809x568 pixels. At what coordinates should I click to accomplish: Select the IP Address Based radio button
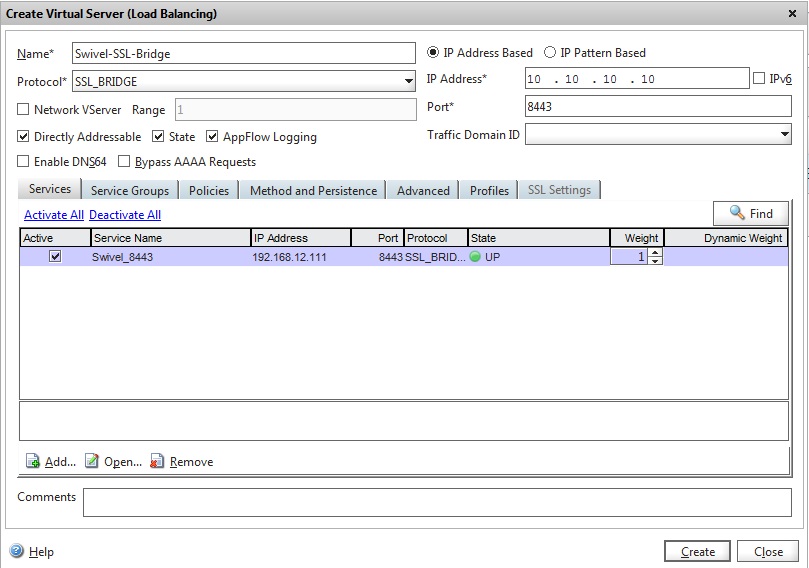pyautogui.click(x=433, y=52)
